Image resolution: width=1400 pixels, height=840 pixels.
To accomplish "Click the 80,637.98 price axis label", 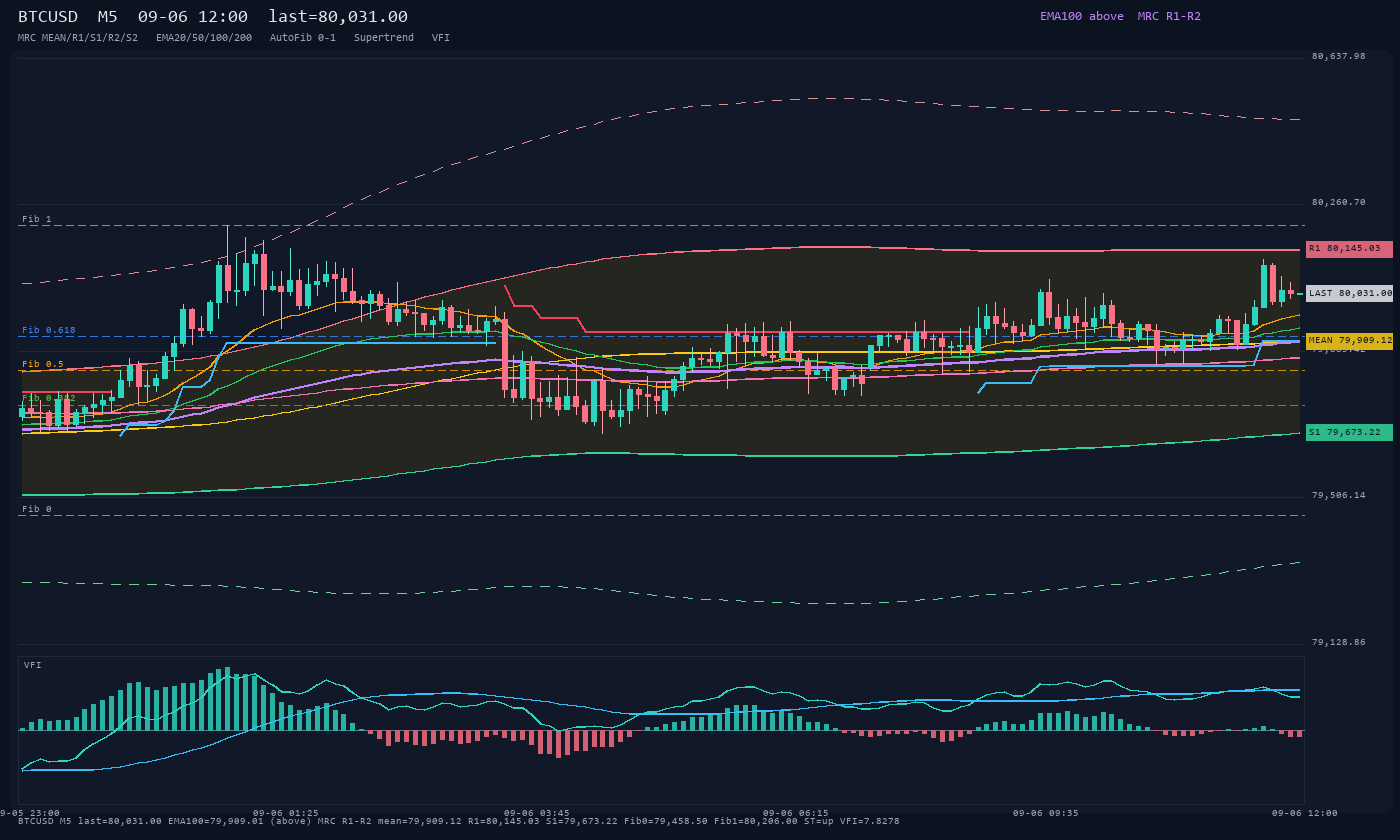I will tap(1338, 56).
